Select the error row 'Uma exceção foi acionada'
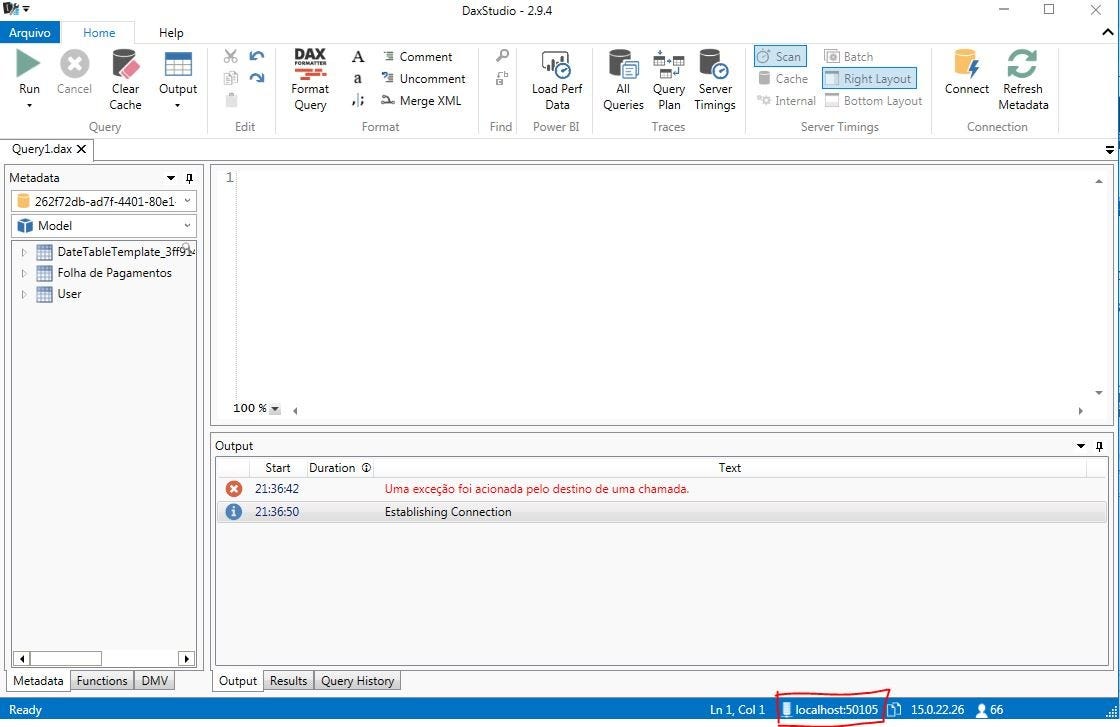This screenshot has height=727, width=1120. (661, 489)
